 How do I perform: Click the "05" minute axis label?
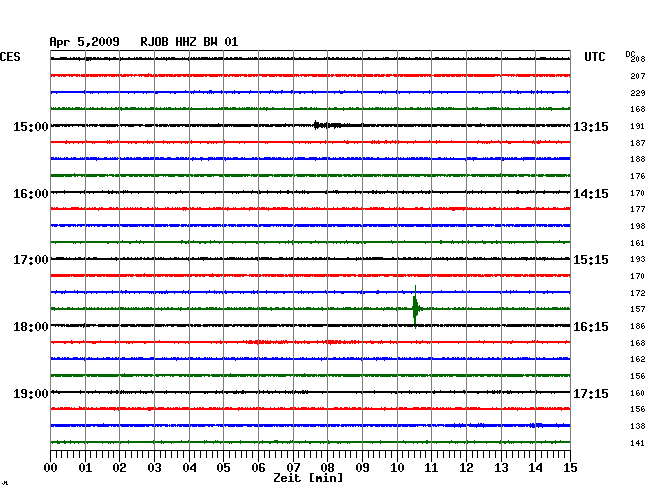[223, 467]
